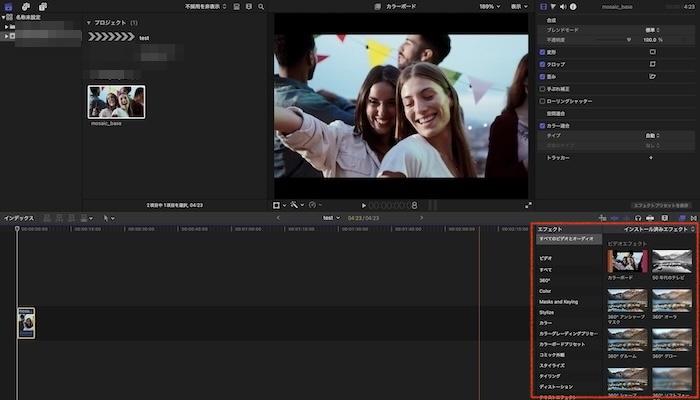Collapse the プロジェクト disclosure triangle

88,22
